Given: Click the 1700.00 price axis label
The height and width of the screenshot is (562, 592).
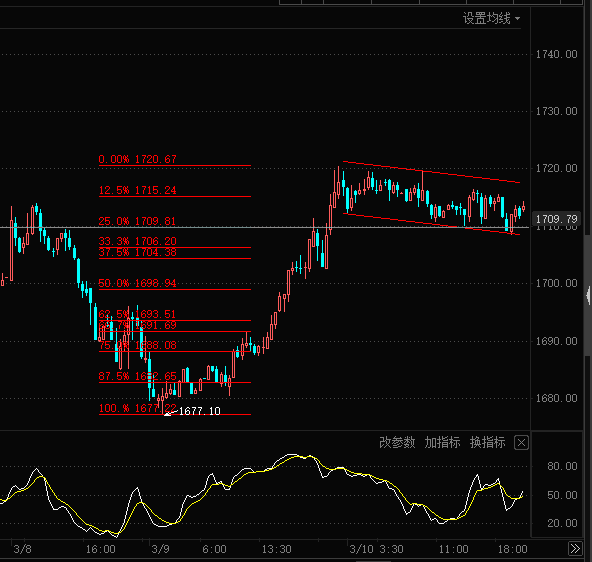Looking at the screenshot, I should (x=557, y=283).
